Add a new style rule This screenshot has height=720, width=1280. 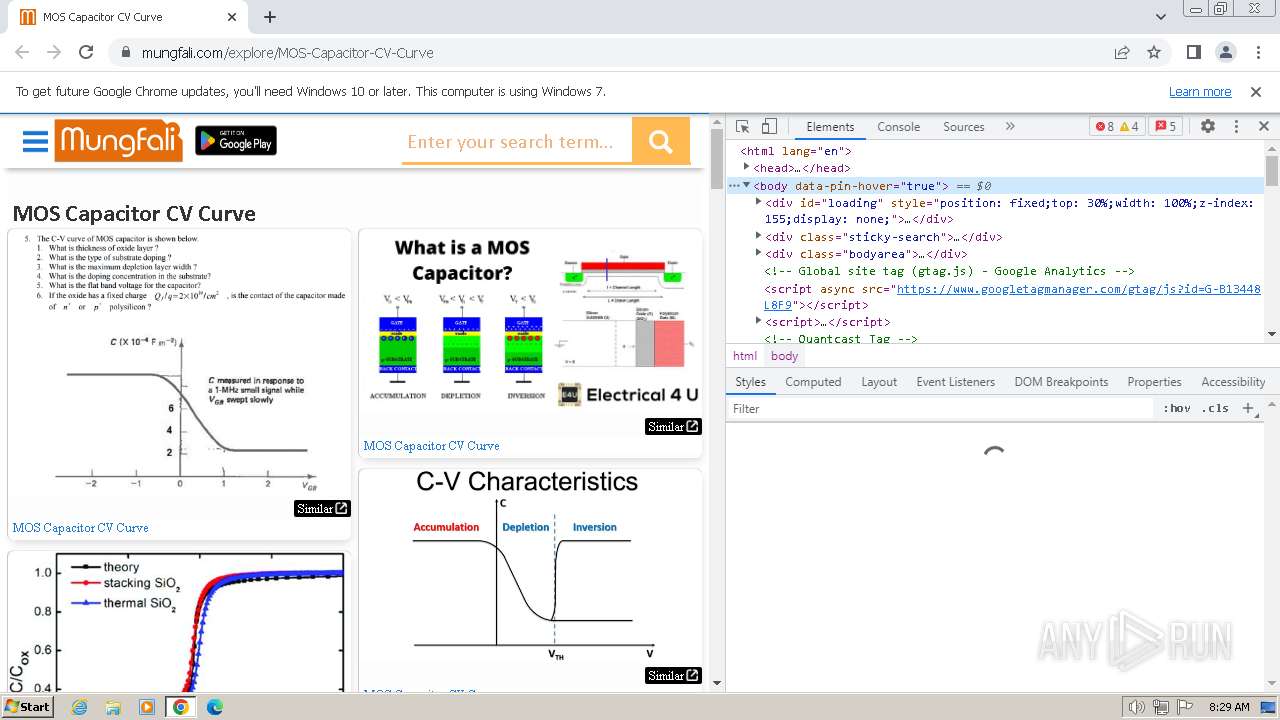[1247, 408]
